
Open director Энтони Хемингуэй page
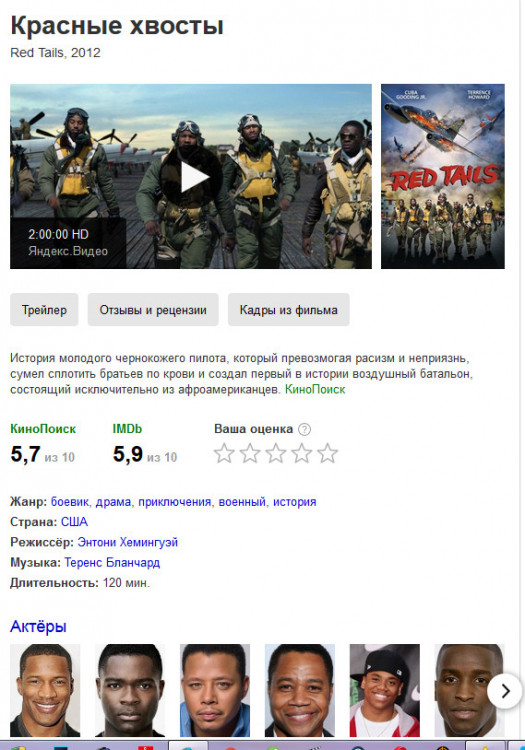(x=128, y=542)
